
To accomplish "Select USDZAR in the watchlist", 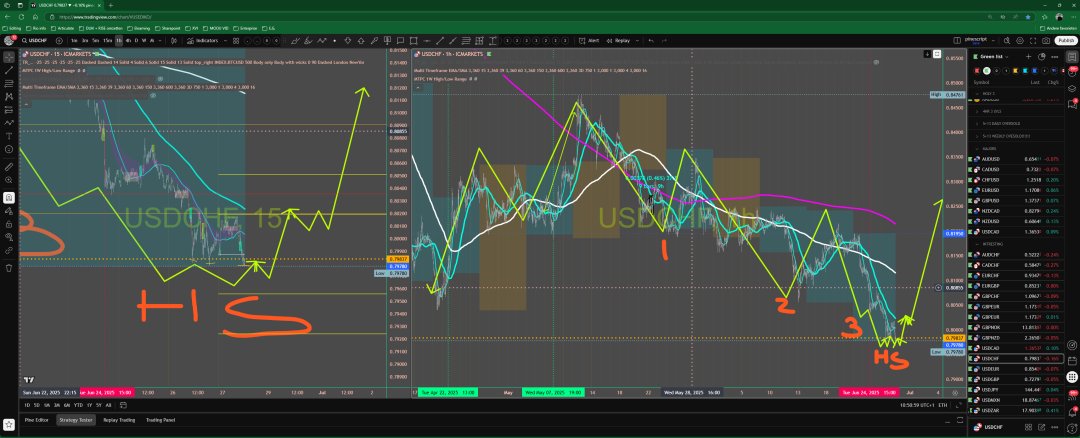I will point(1016,410).
